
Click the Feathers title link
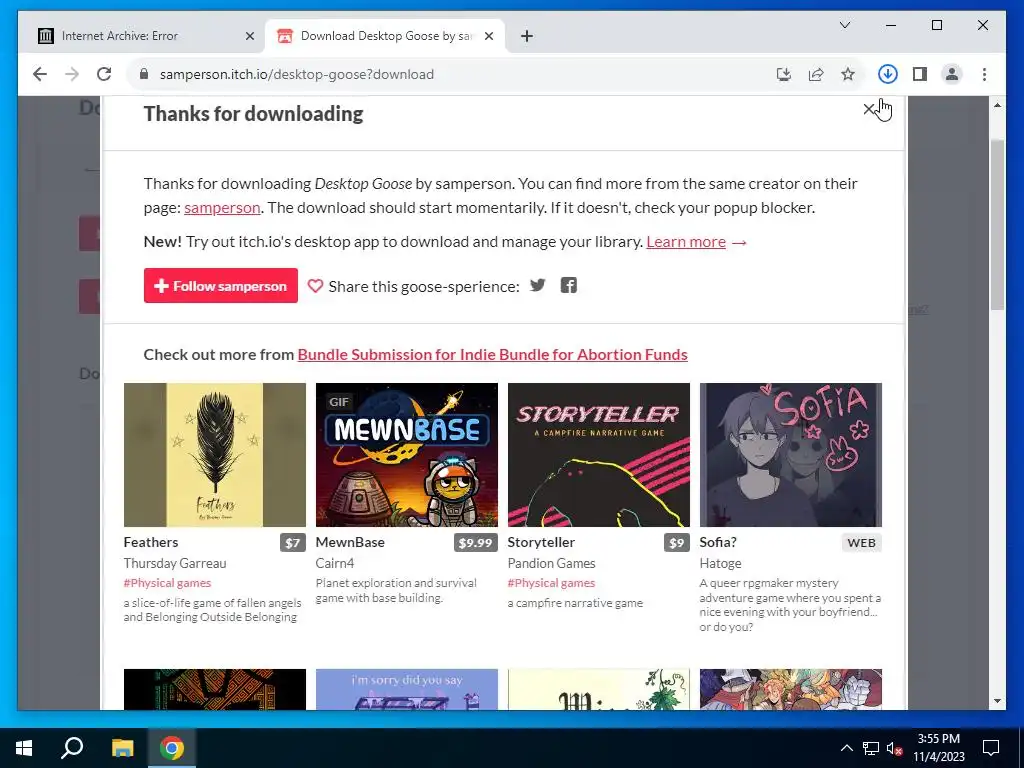point(151,542)
